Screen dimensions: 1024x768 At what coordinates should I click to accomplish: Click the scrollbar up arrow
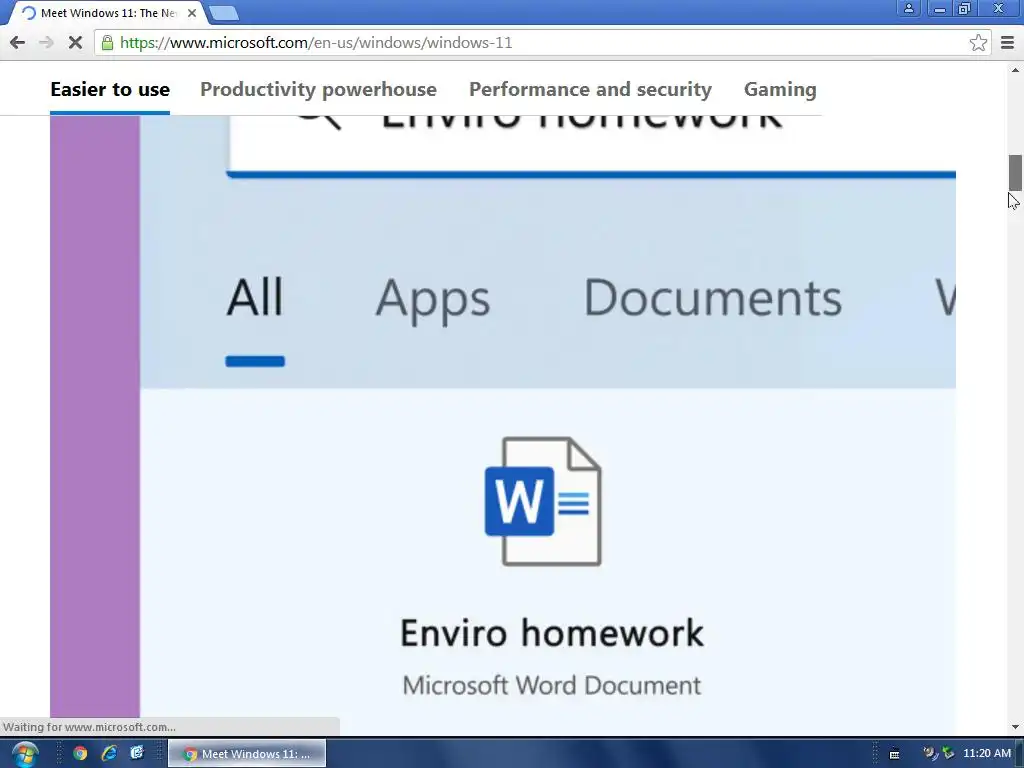click(1015, 70)
